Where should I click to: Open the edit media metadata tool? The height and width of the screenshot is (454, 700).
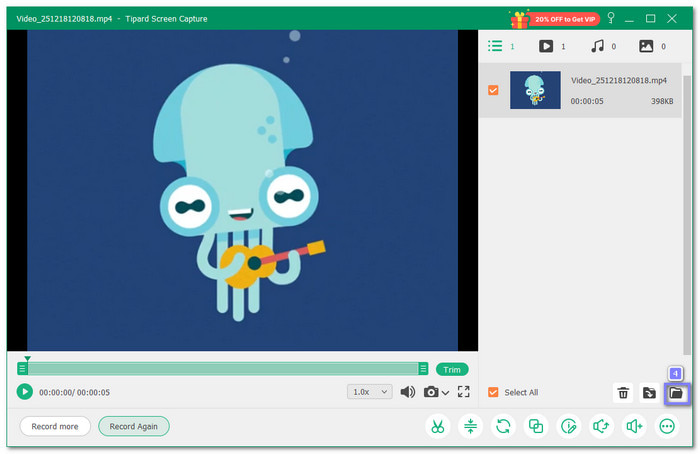[x=569, y=426]
